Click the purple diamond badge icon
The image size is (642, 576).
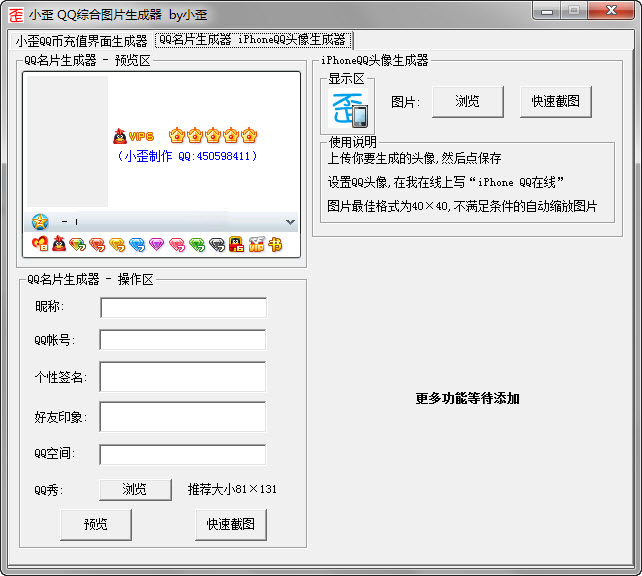(156, 245)
